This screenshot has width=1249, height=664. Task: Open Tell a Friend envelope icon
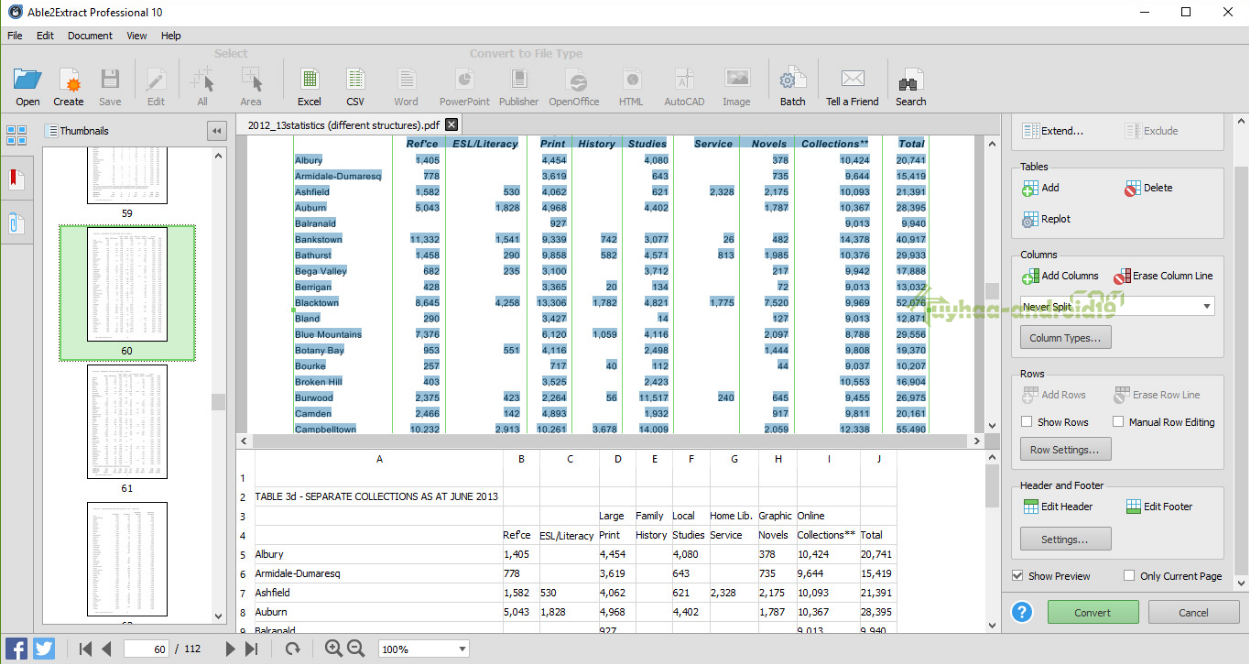pyautogui.click(x=852, y=79)
